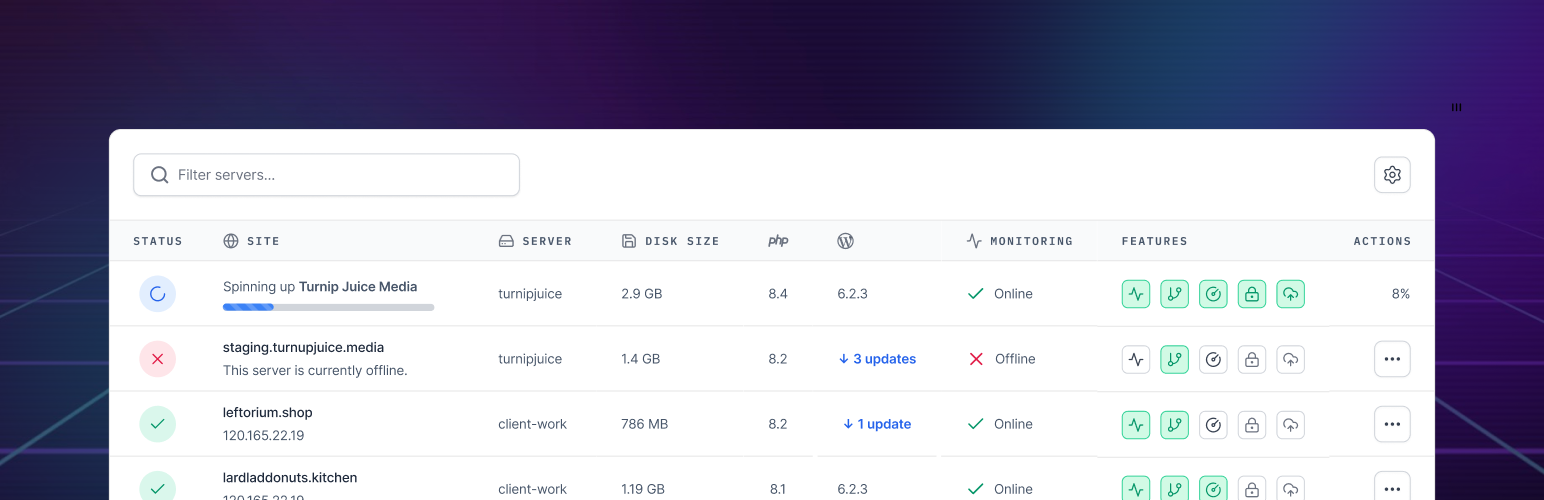Screen dimensions: 1544x500
Task: Toggle SSL lock feature for leftorium.shop
Action: [x=1251, y=424]
